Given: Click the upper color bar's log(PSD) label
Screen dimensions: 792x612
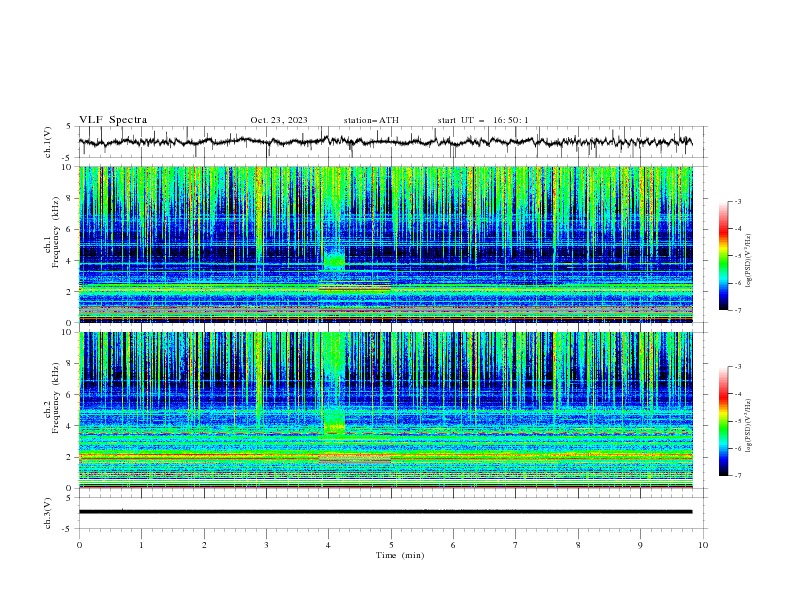Looking at the screenshot, I should click(749, 261).
